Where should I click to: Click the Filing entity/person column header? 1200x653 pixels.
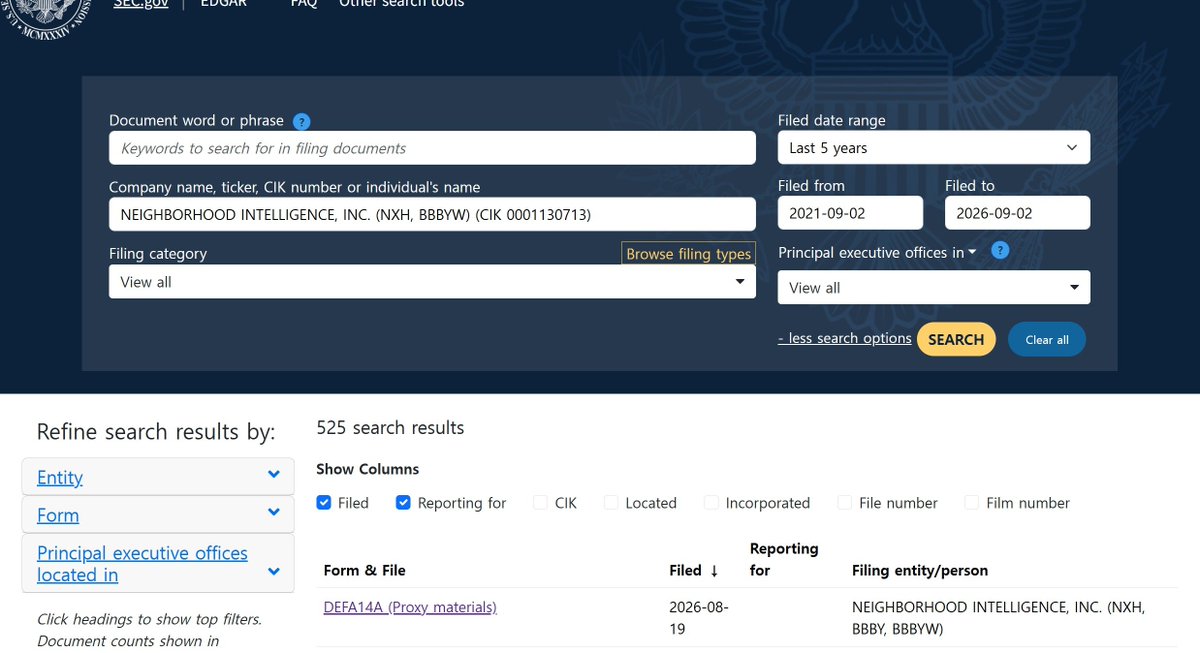coord(920,571)
